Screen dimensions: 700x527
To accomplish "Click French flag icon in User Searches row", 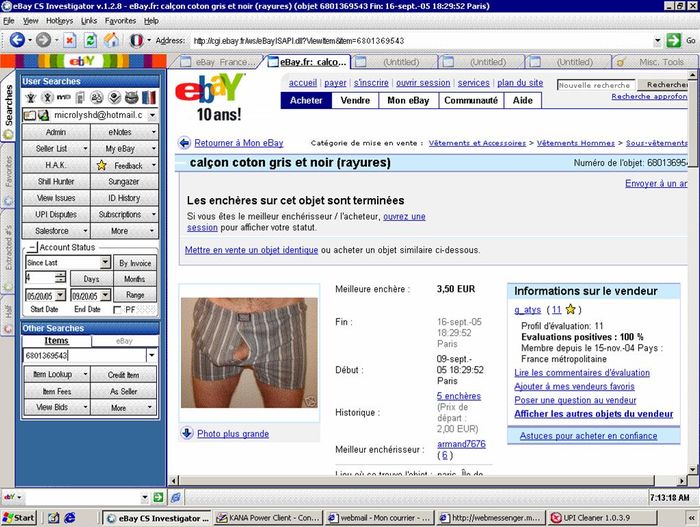I will pyautogui.click(x=149, y=97).
